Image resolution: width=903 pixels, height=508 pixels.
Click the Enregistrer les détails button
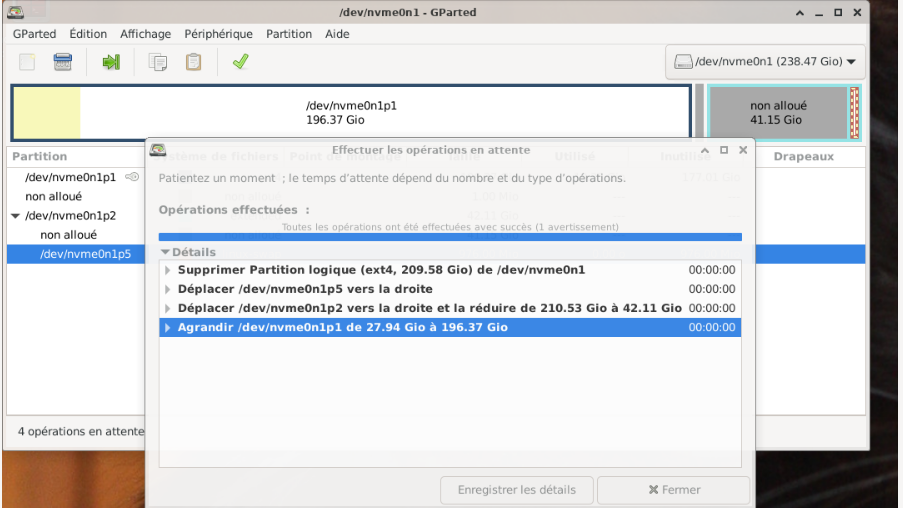coord(516,490)
